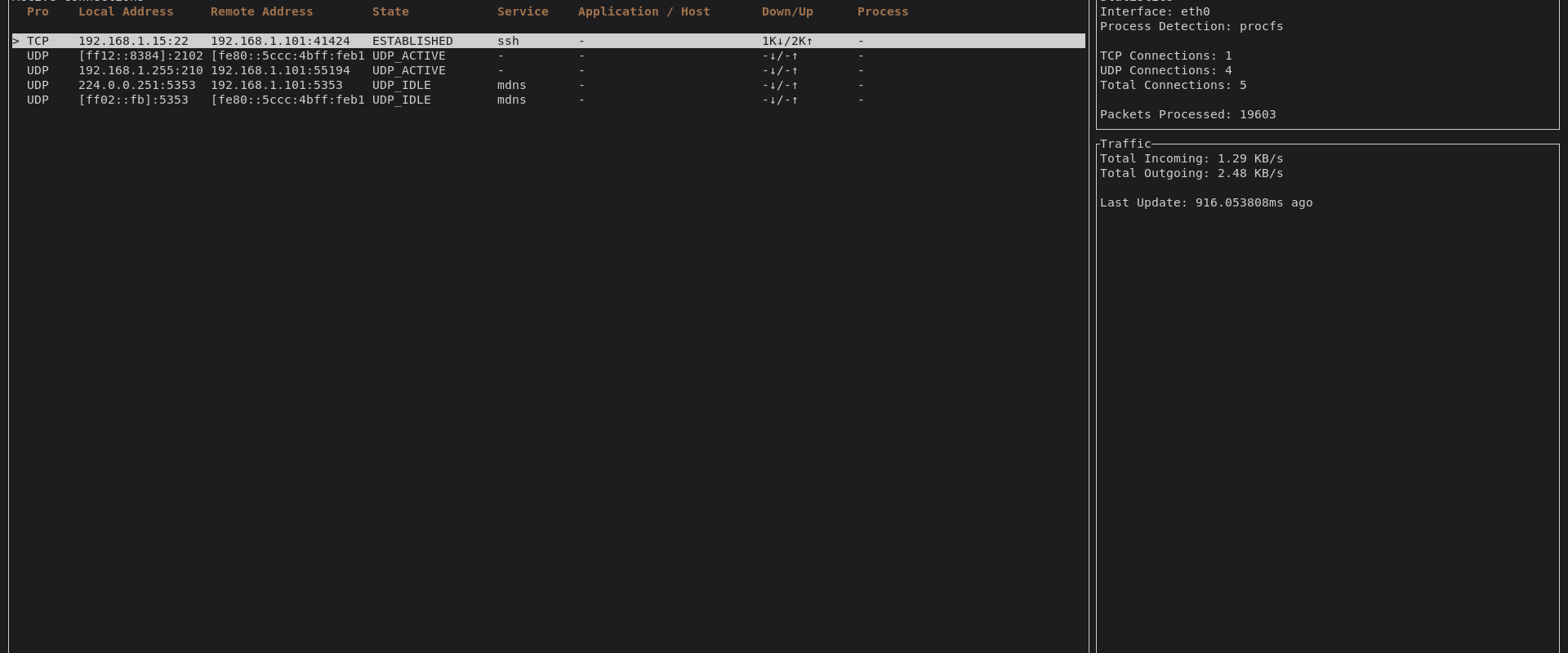
Task: Click the Traffic panel title
Action: [x=1125, y=144]
